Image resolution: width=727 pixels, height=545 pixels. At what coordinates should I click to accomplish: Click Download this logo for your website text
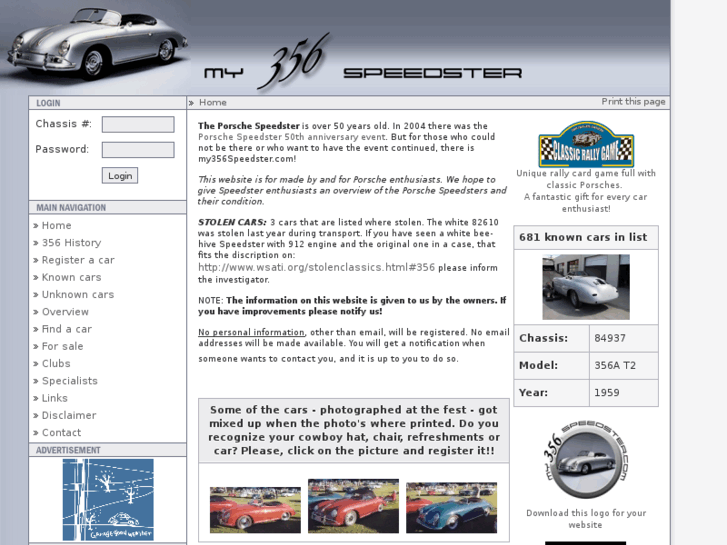point(586,519)
